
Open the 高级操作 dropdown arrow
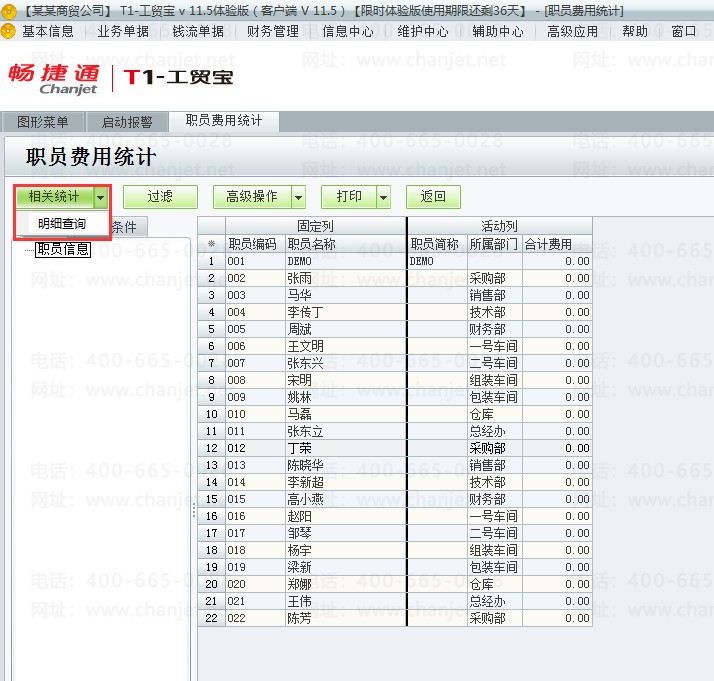tap(299, 197)
